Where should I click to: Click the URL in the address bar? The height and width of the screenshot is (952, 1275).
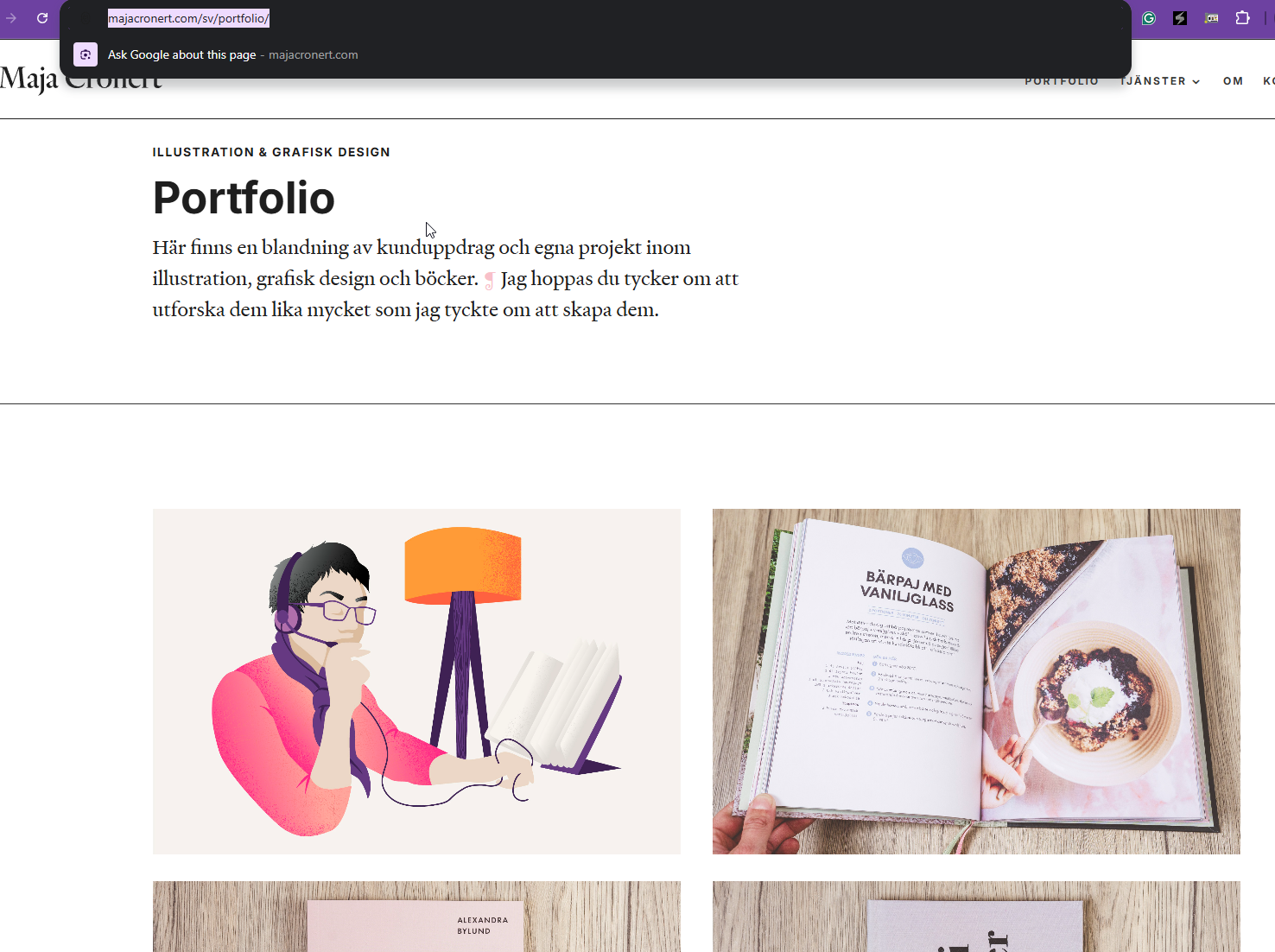pyautogui.click(x=188, y=18)
